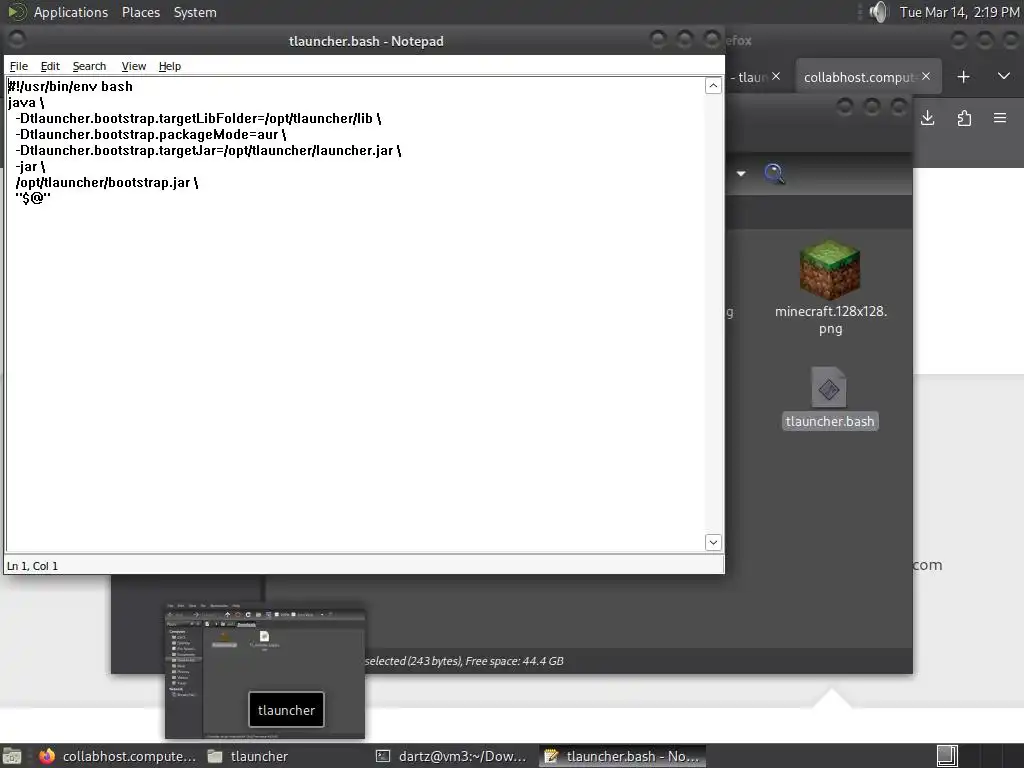Switch to Firefox collabhost taskbar button

pyautogui.click(x=116, y=756)
